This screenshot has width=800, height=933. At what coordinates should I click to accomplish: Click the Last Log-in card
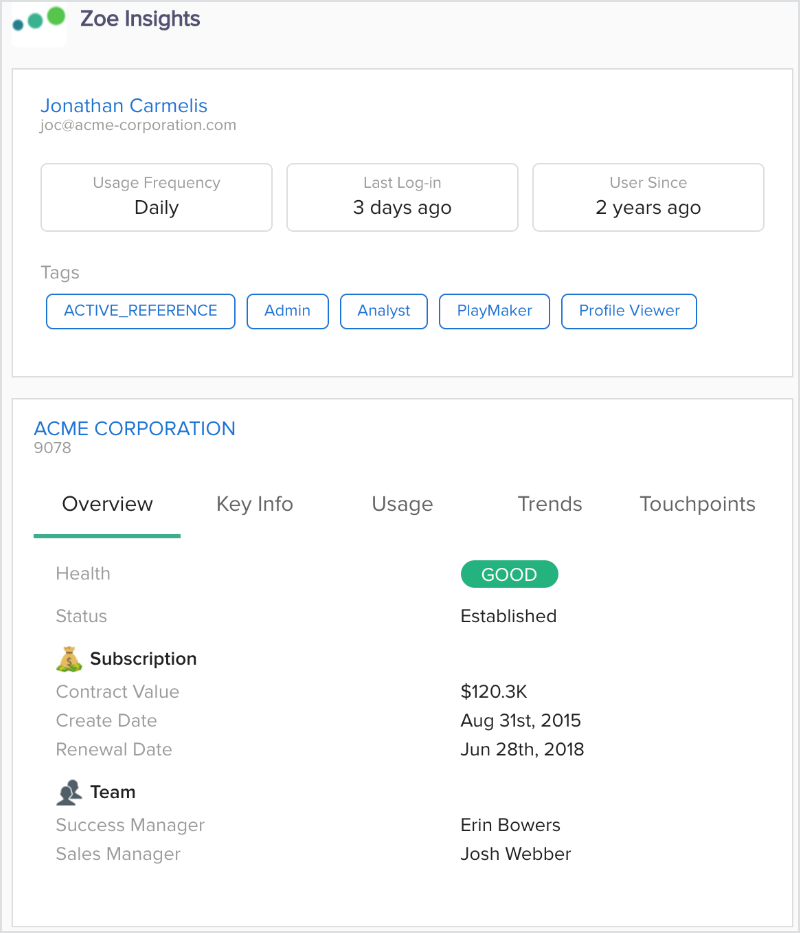402,197
